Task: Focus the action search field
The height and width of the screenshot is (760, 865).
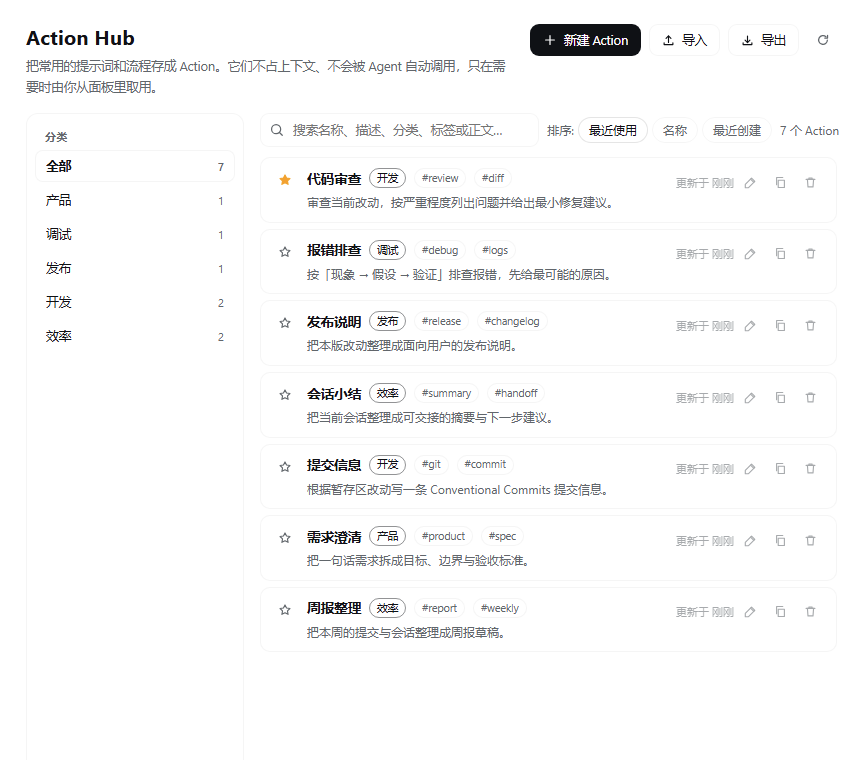Action: point(399,130)
